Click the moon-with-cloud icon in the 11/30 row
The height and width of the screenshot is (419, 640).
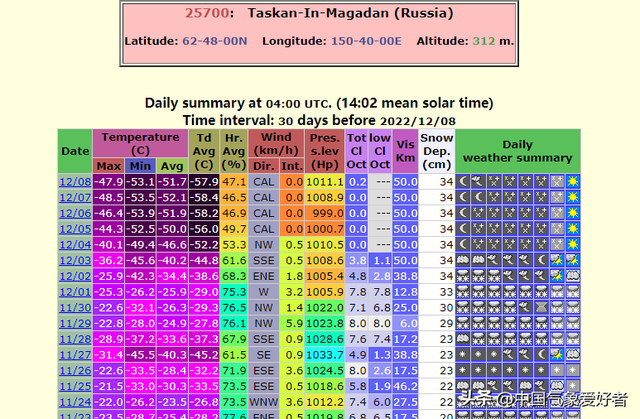click(x=526, y=308)
